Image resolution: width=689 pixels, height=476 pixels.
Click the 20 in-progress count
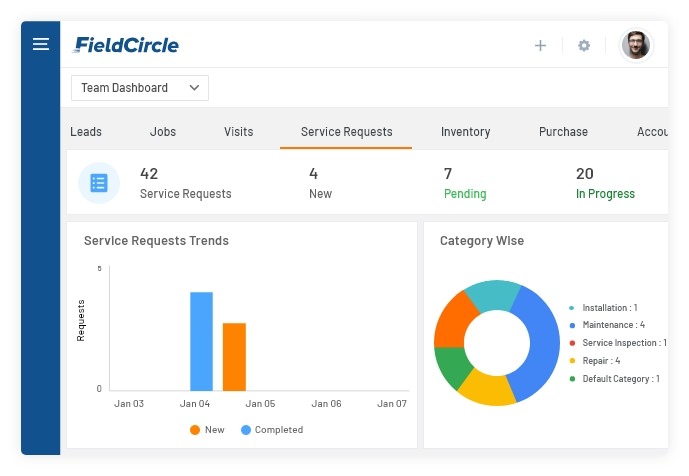(584, 174)
